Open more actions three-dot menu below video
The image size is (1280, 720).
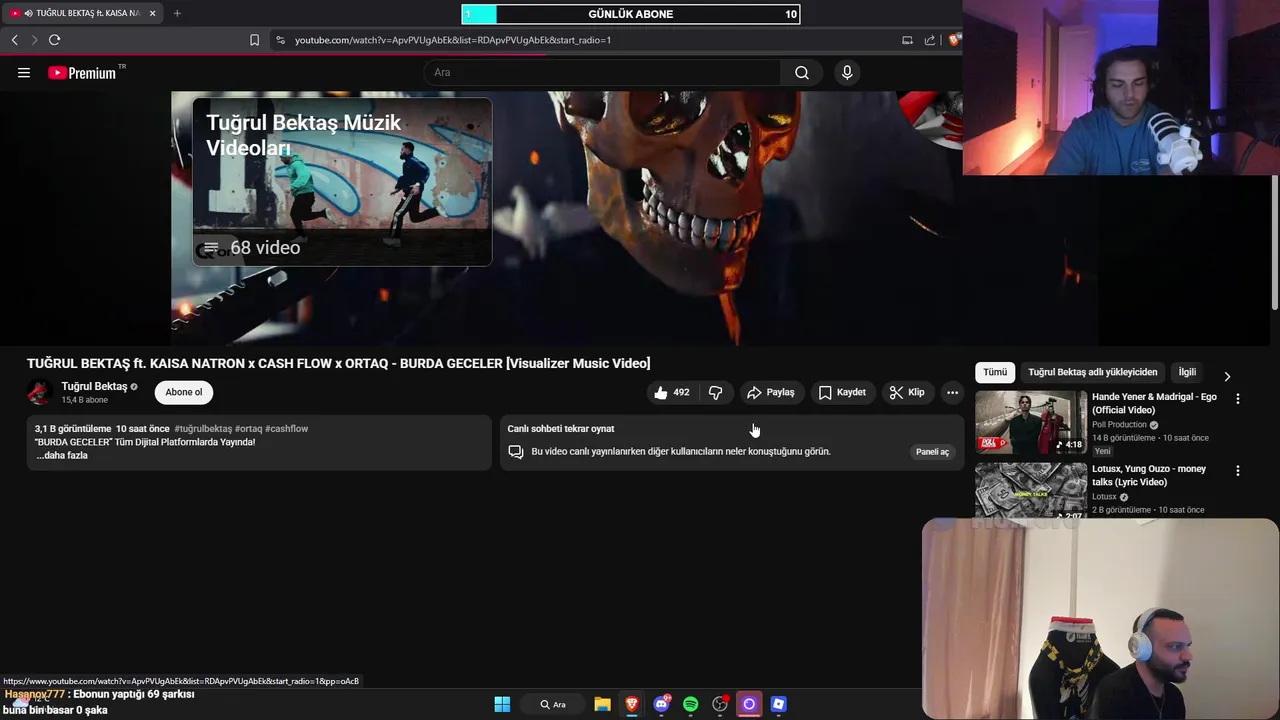952,393
